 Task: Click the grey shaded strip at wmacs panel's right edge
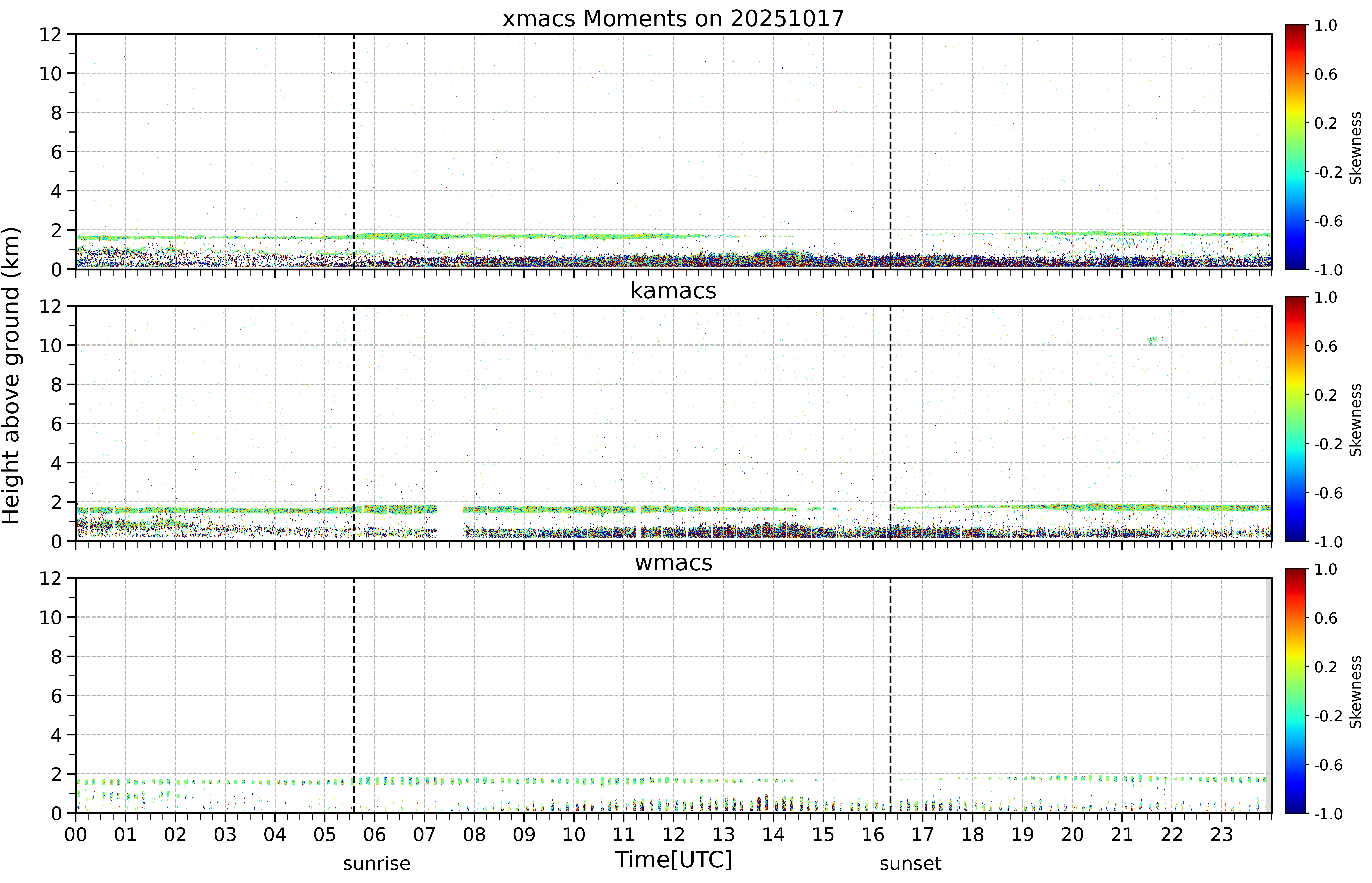point(1268,696)
